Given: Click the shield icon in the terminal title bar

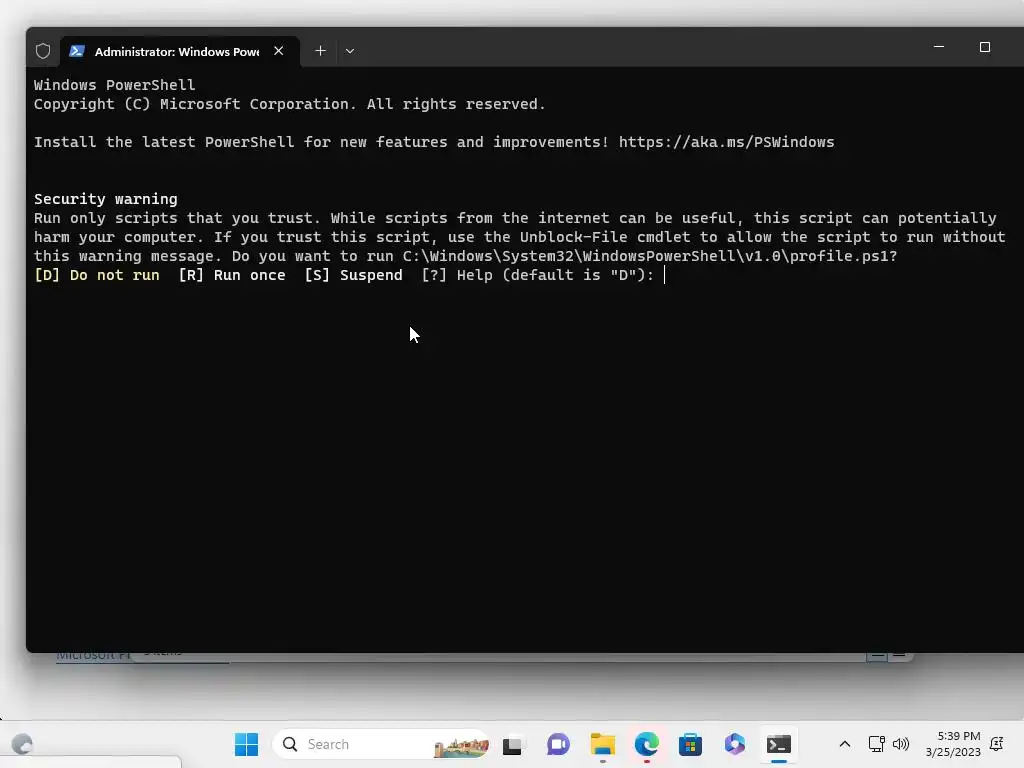Looking at the screenshot, I should coord(43,51).
